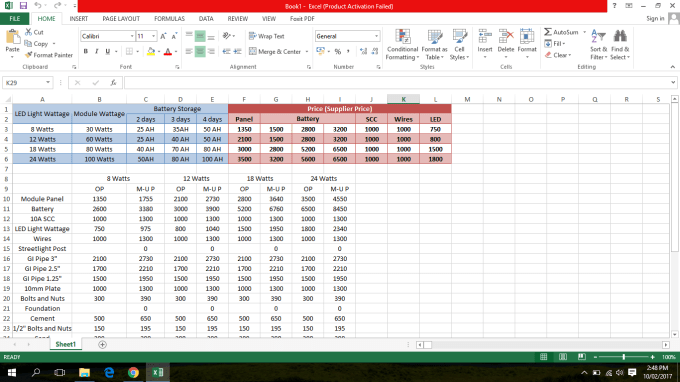Click in the formula bar input
Viewport: 680px width, 382px height.
397,82
